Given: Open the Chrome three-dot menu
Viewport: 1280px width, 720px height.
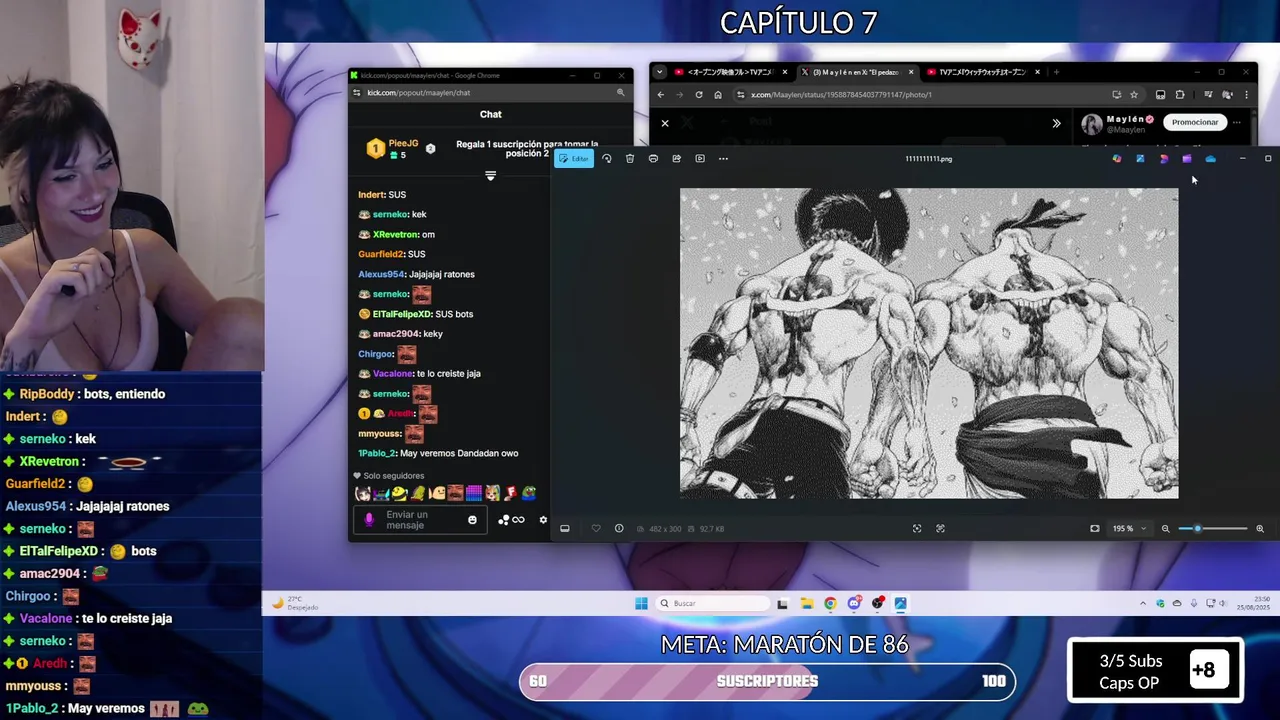Looking at the screenshot, I should click(1246, 95).
